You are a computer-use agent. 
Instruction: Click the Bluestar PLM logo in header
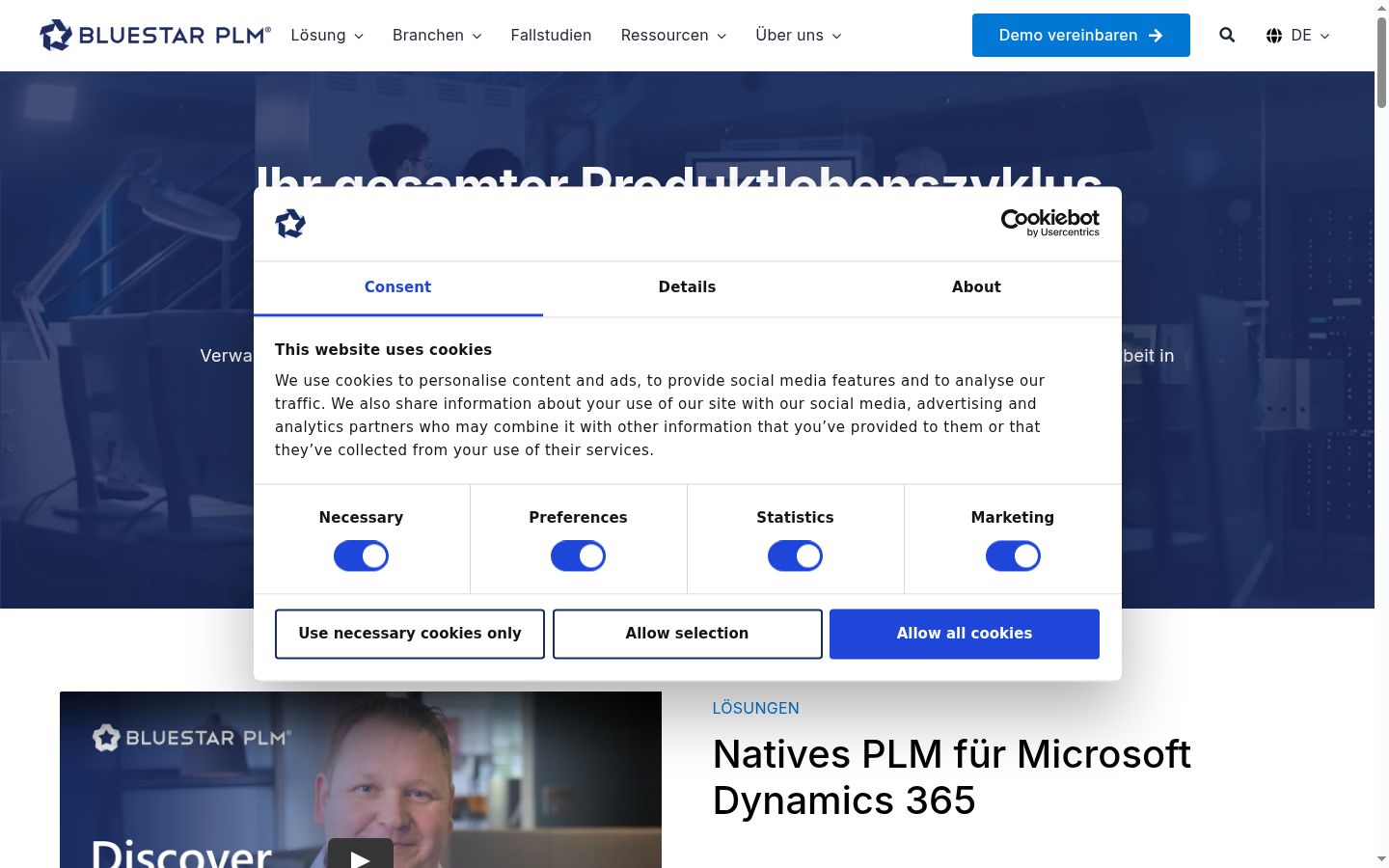coord(155,36)
